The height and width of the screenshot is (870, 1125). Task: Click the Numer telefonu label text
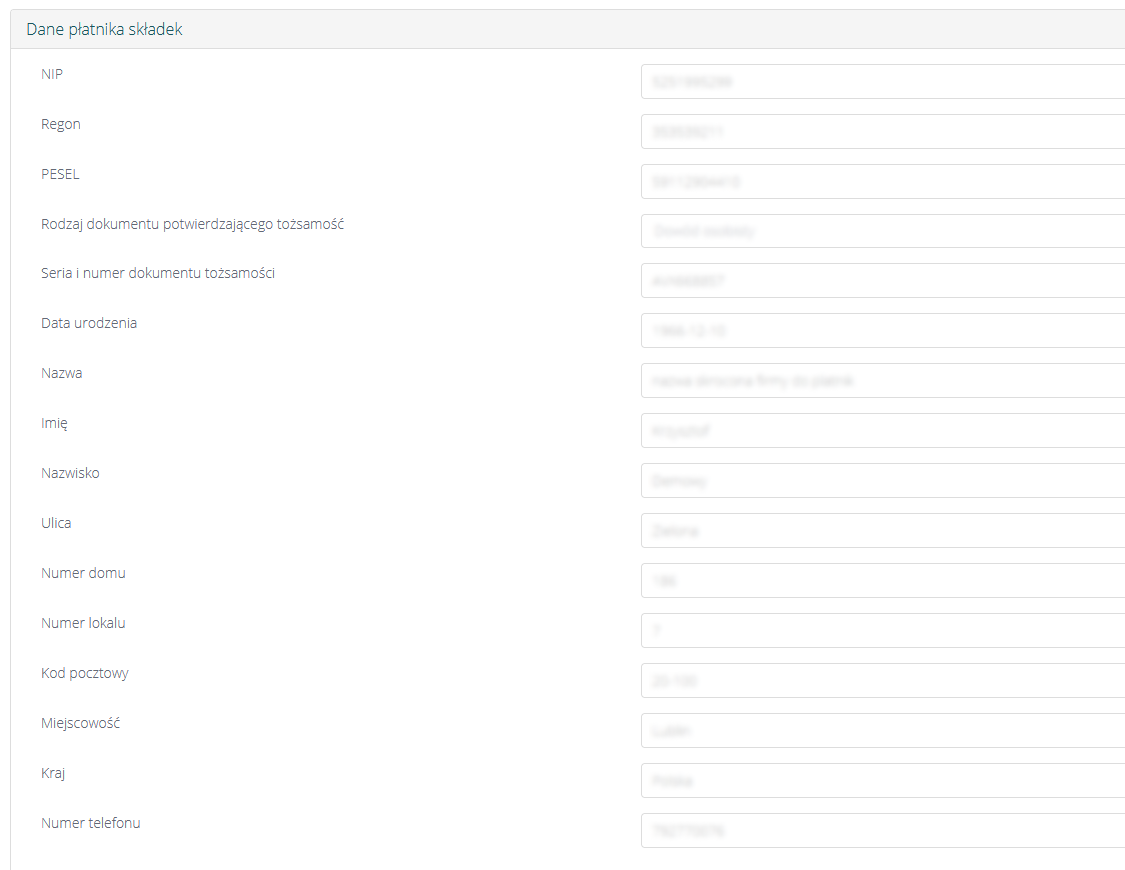[91, 824]
